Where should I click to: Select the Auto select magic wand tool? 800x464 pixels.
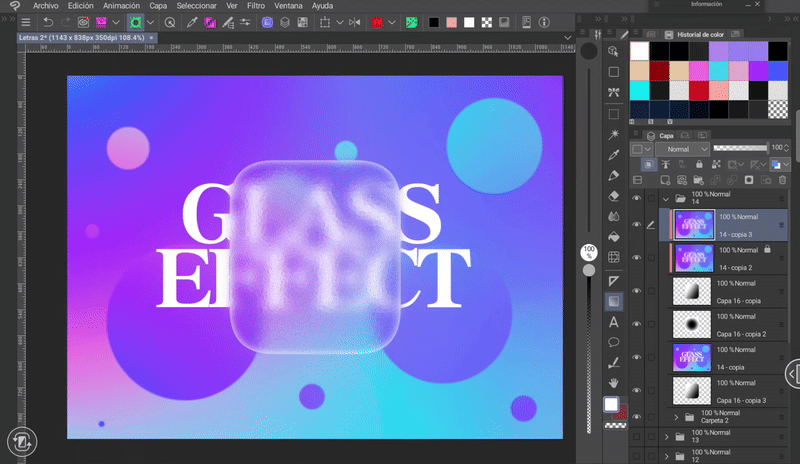614,134
